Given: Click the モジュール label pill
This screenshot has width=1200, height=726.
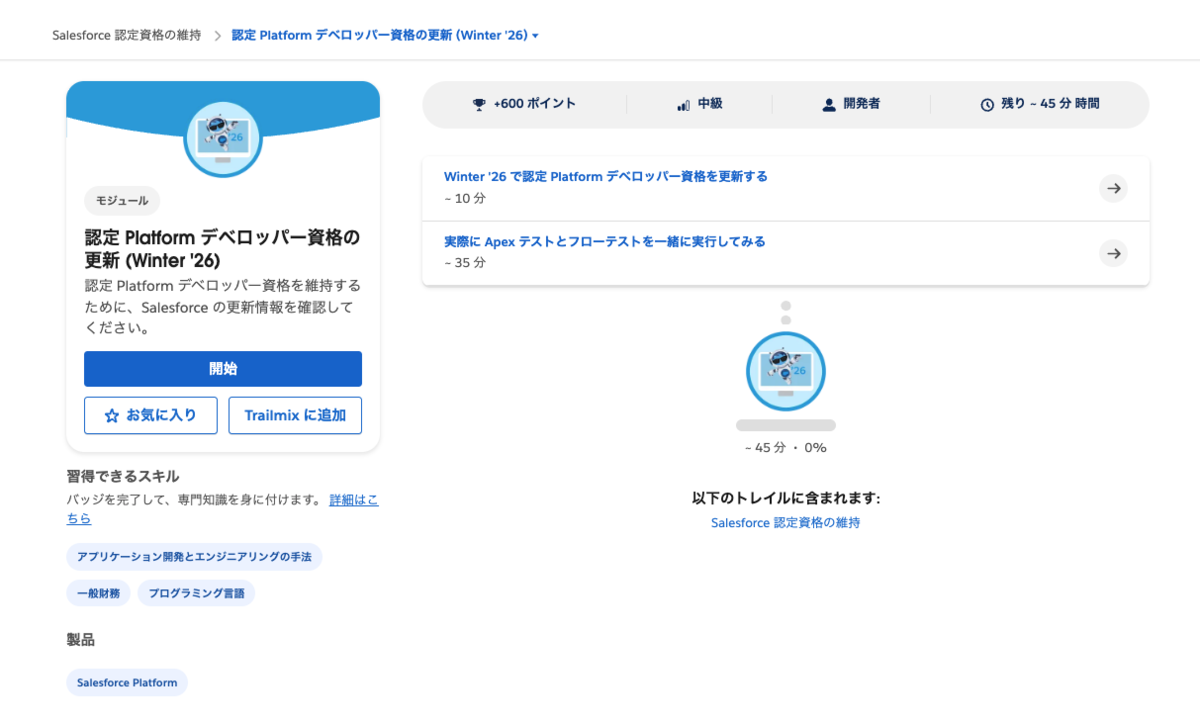Looking at the screenshot, I should point(122,201).
